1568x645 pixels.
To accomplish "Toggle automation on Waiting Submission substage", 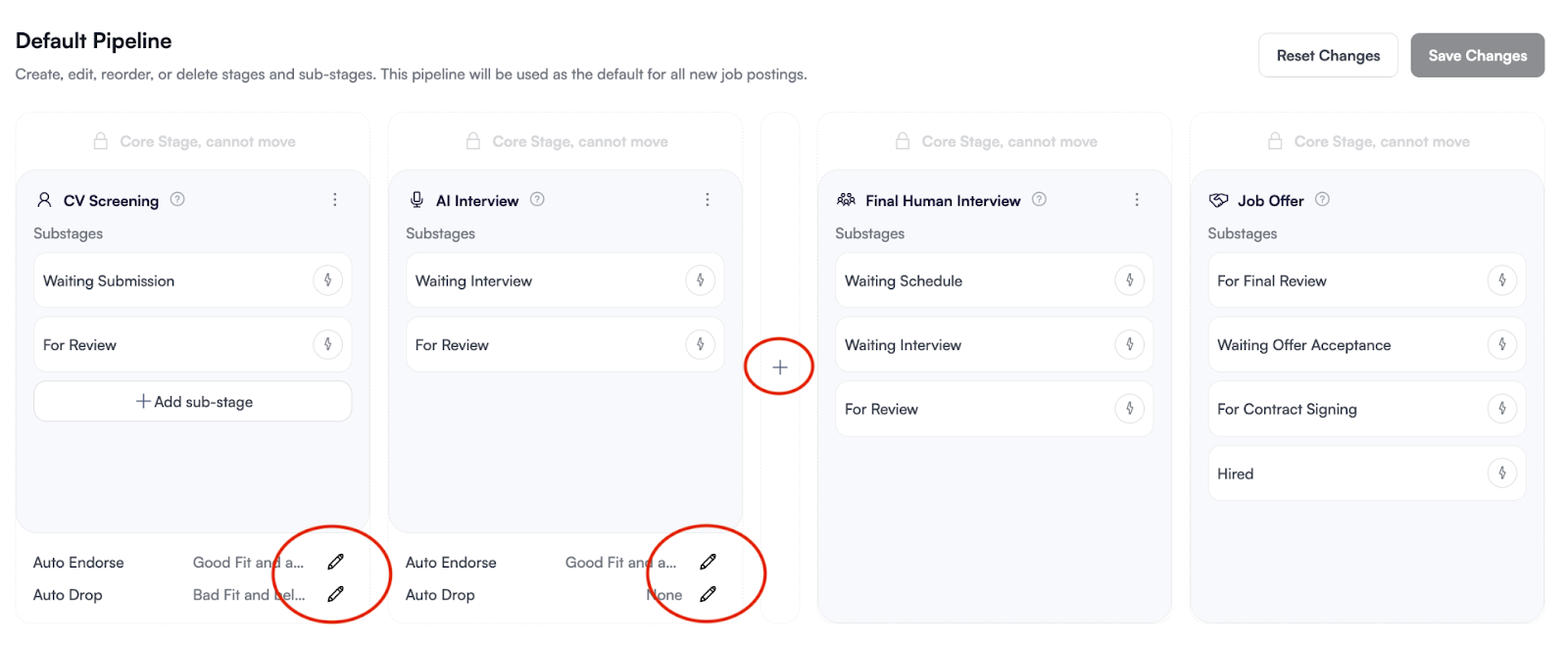I will coord(327,279).
